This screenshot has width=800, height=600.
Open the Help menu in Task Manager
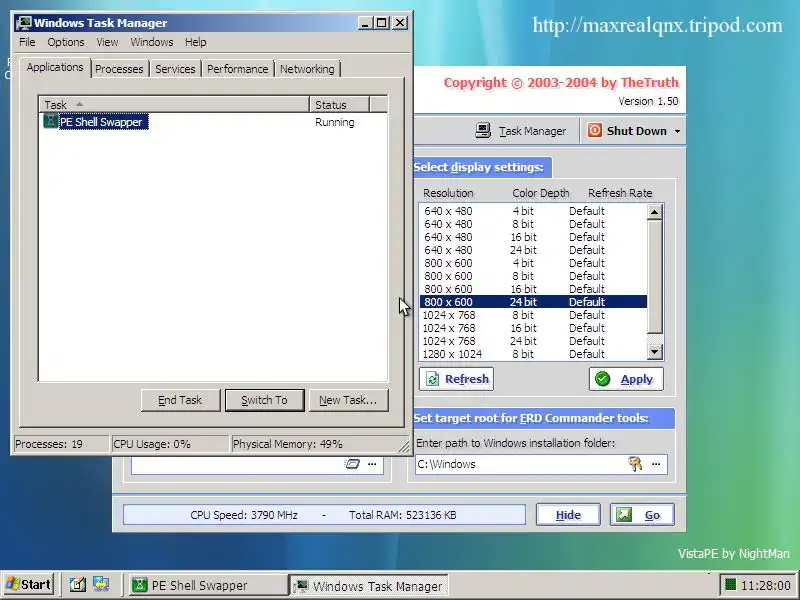195,42
